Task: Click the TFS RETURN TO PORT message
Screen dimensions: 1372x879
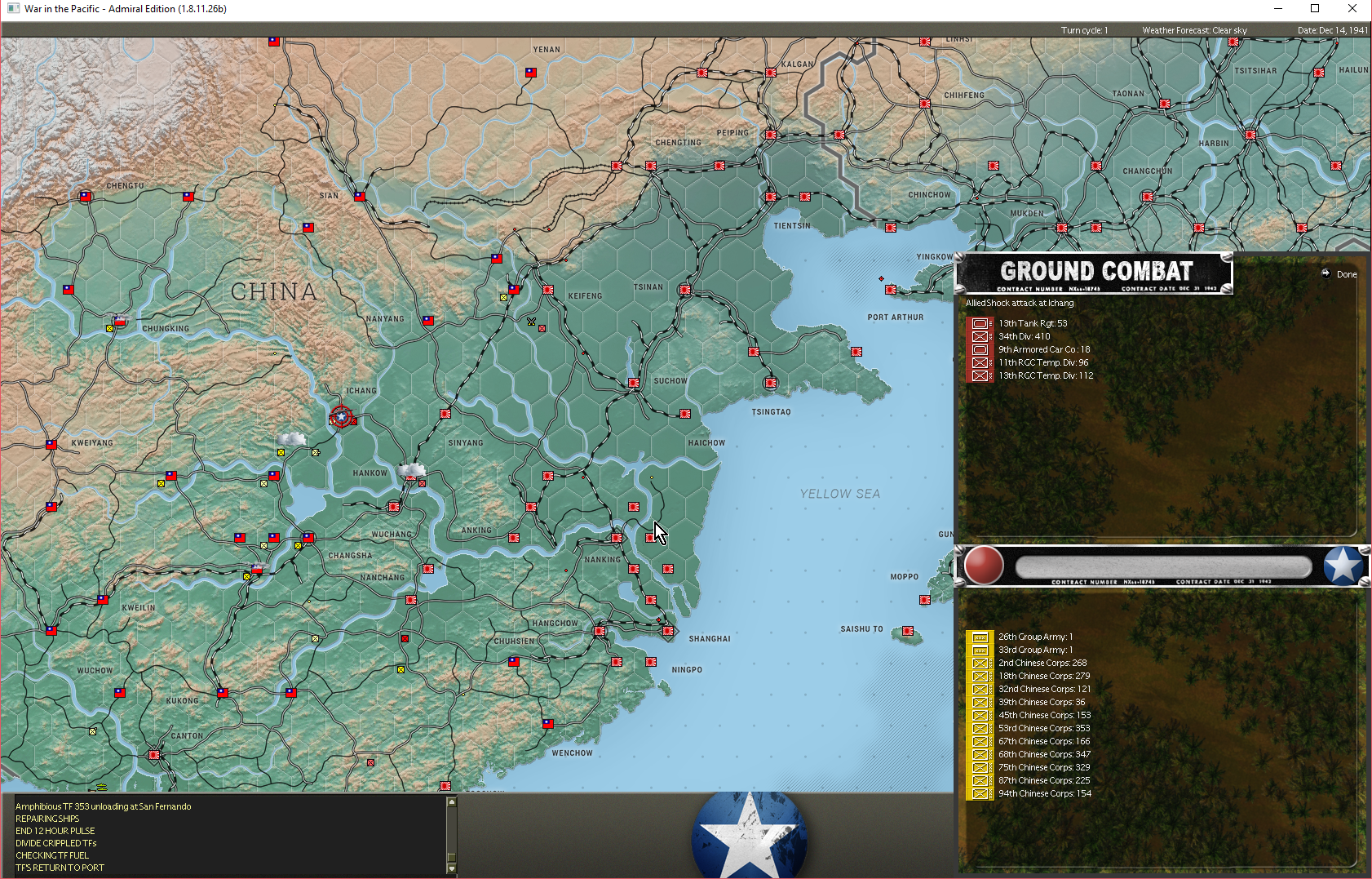Action: (x=60, y=868)
